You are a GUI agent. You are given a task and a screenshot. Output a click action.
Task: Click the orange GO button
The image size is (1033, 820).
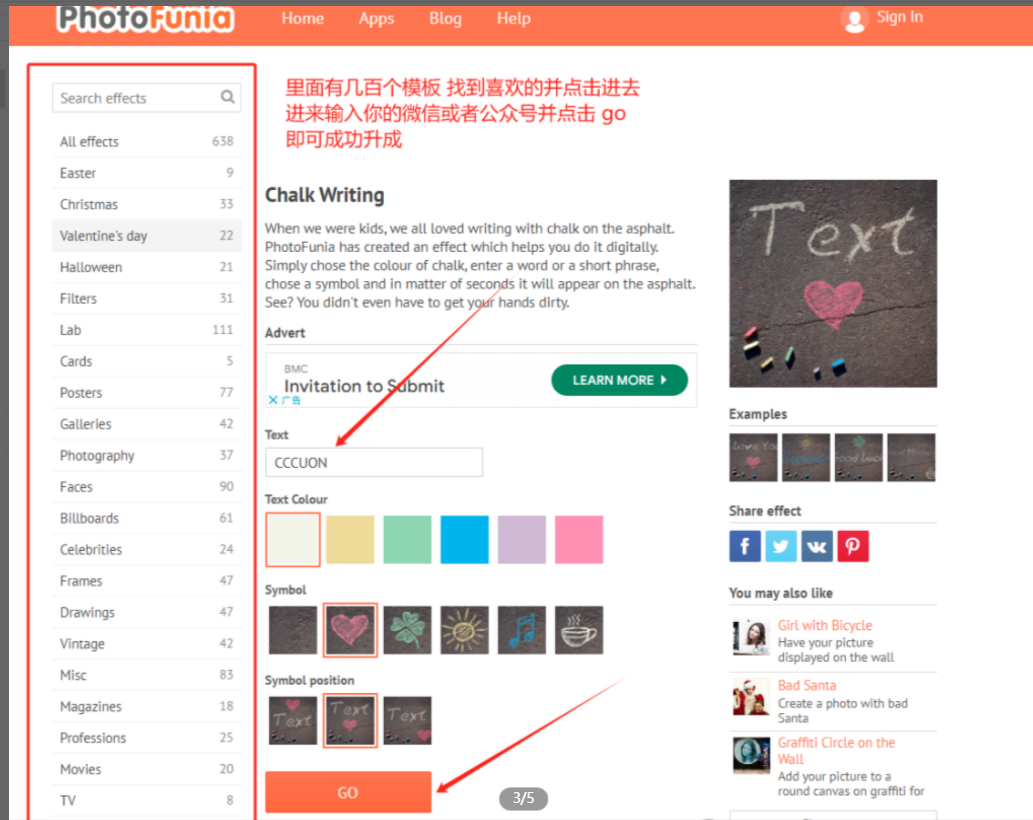(x=348, y=792)
